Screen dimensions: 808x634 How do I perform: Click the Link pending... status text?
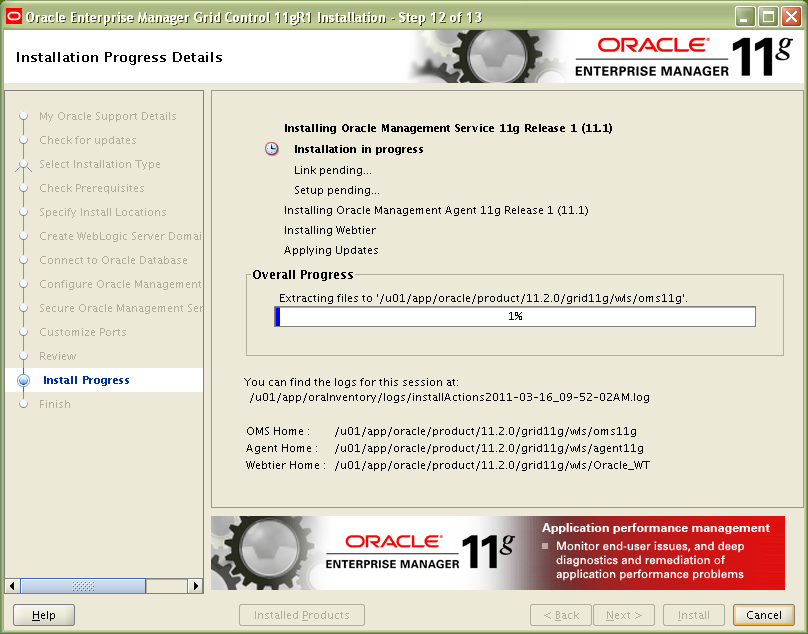pos(332,170)
